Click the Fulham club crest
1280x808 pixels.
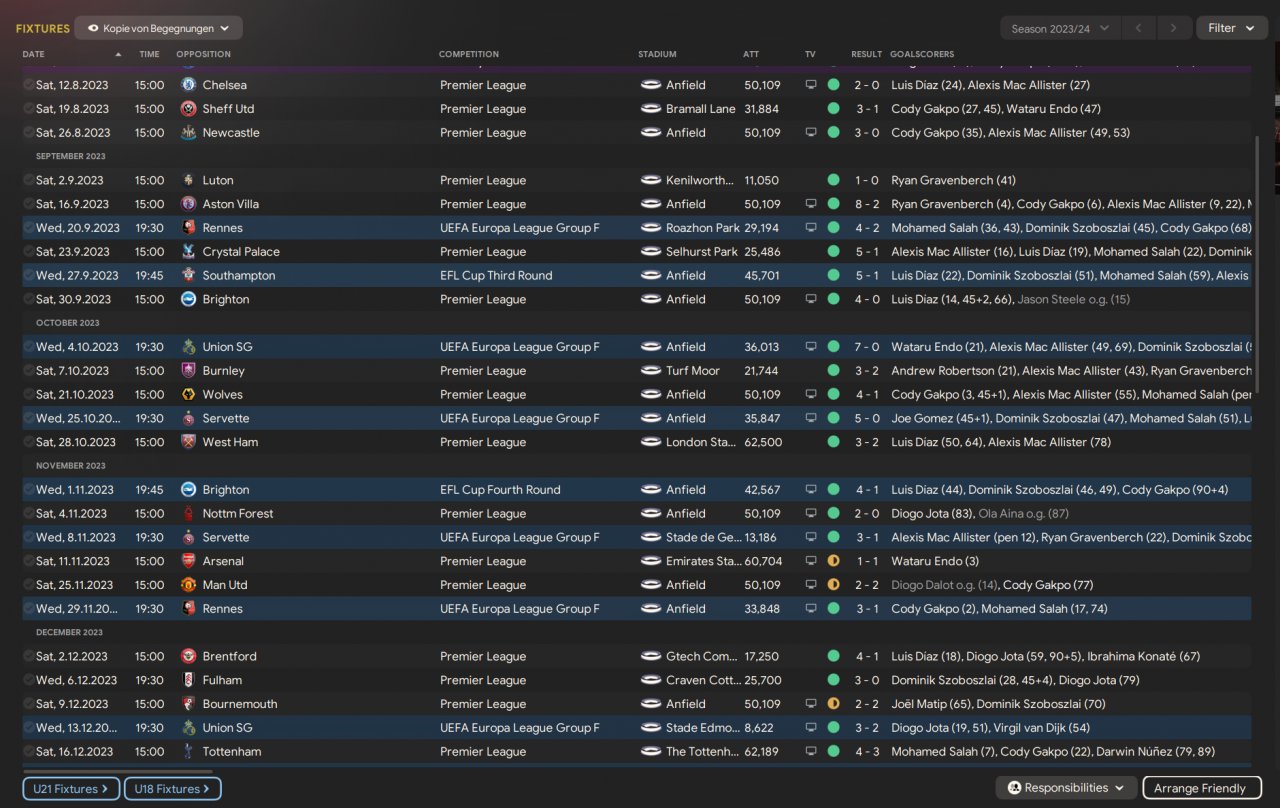click(x=188, y=680)
